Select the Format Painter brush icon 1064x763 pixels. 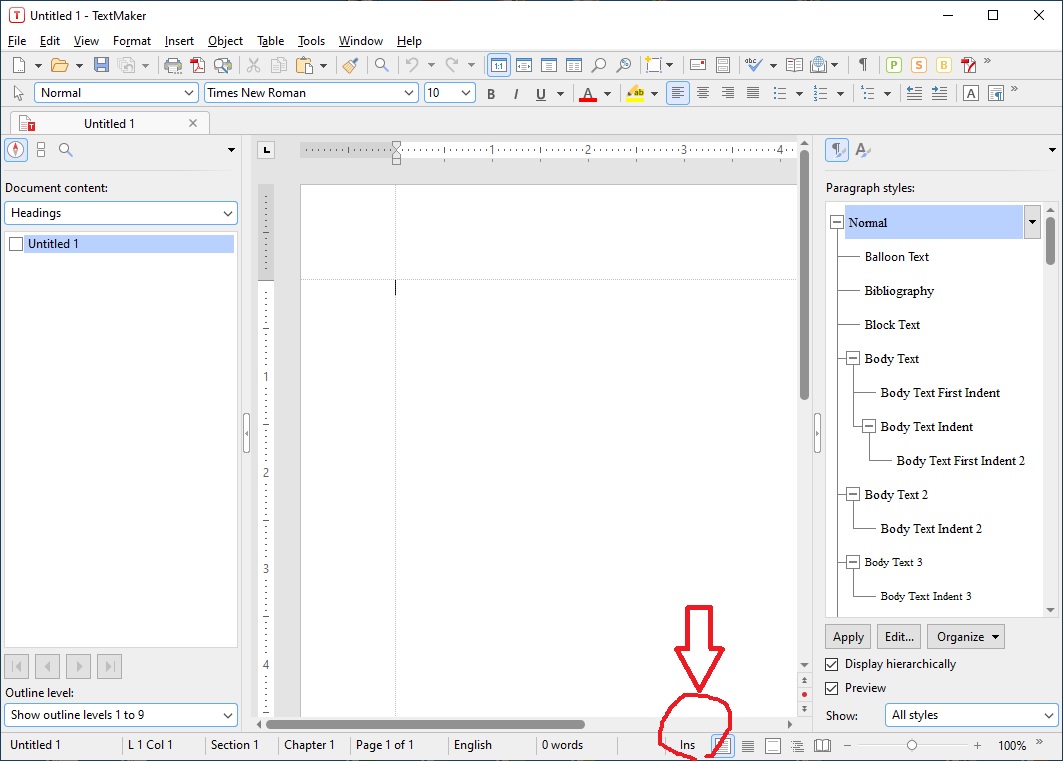(350, 65)
